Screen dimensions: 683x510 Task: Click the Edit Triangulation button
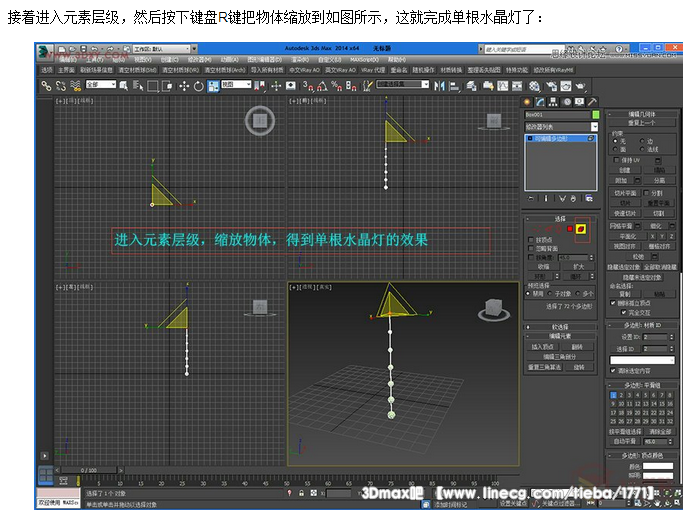click(x=561, y=357)
